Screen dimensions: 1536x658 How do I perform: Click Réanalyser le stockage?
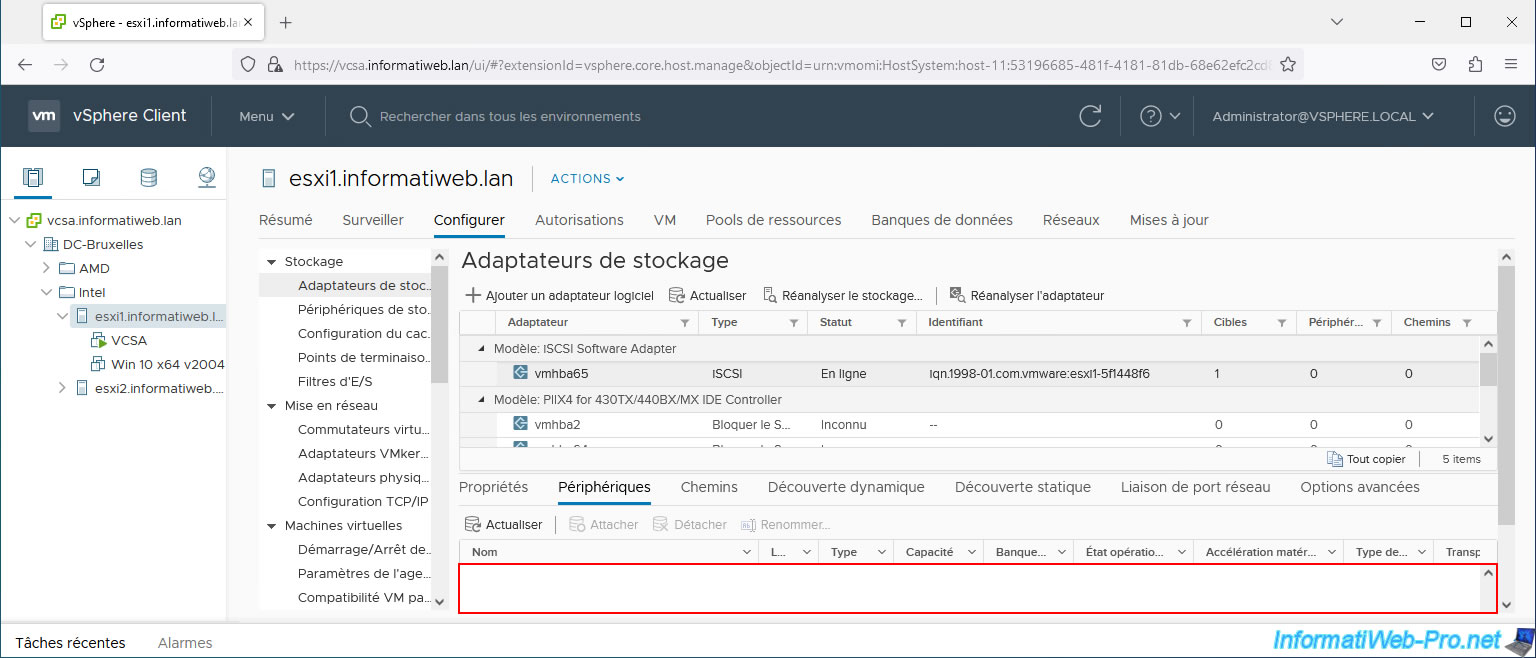[x=842, y=296]
